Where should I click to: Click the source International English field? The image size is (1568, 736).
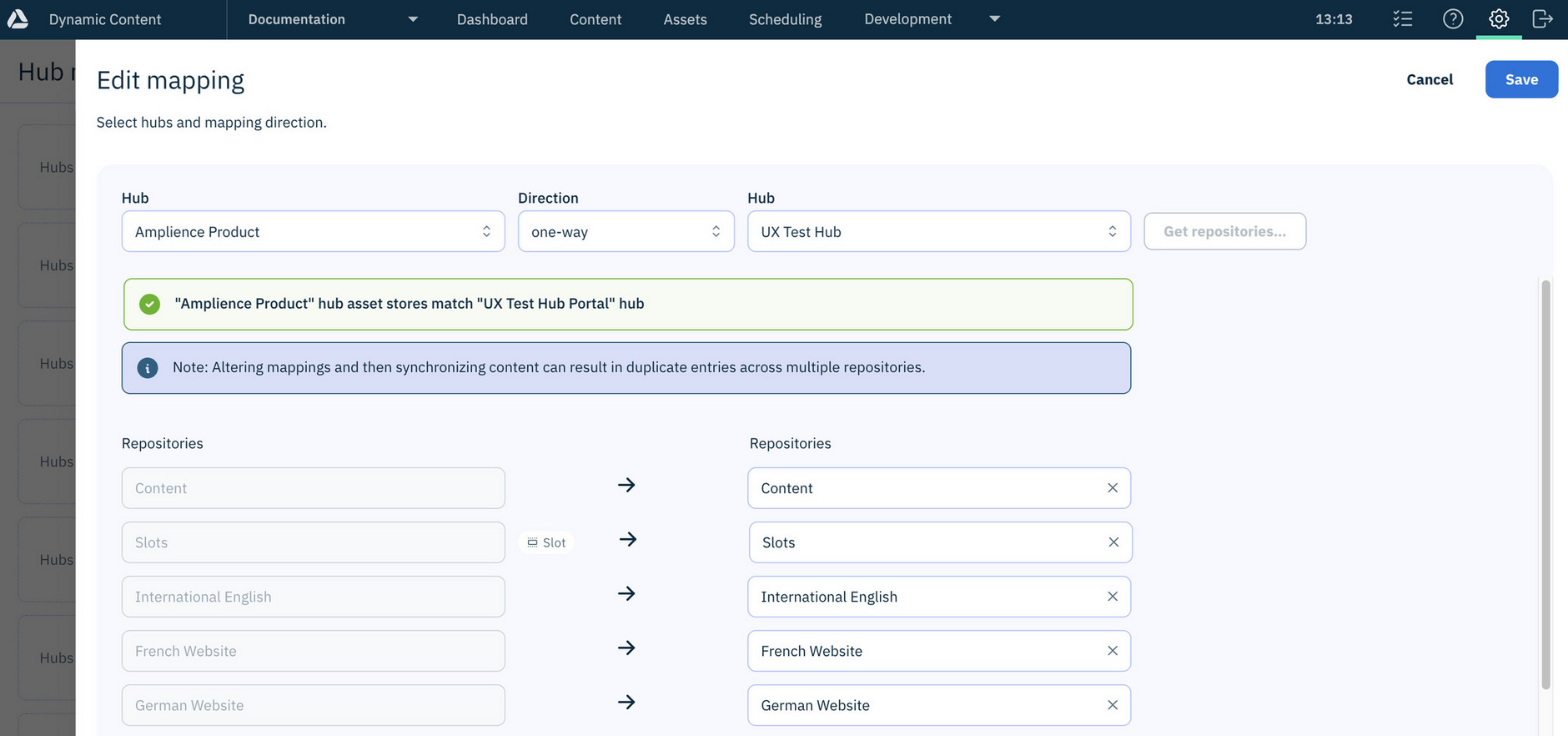[314, 597]
